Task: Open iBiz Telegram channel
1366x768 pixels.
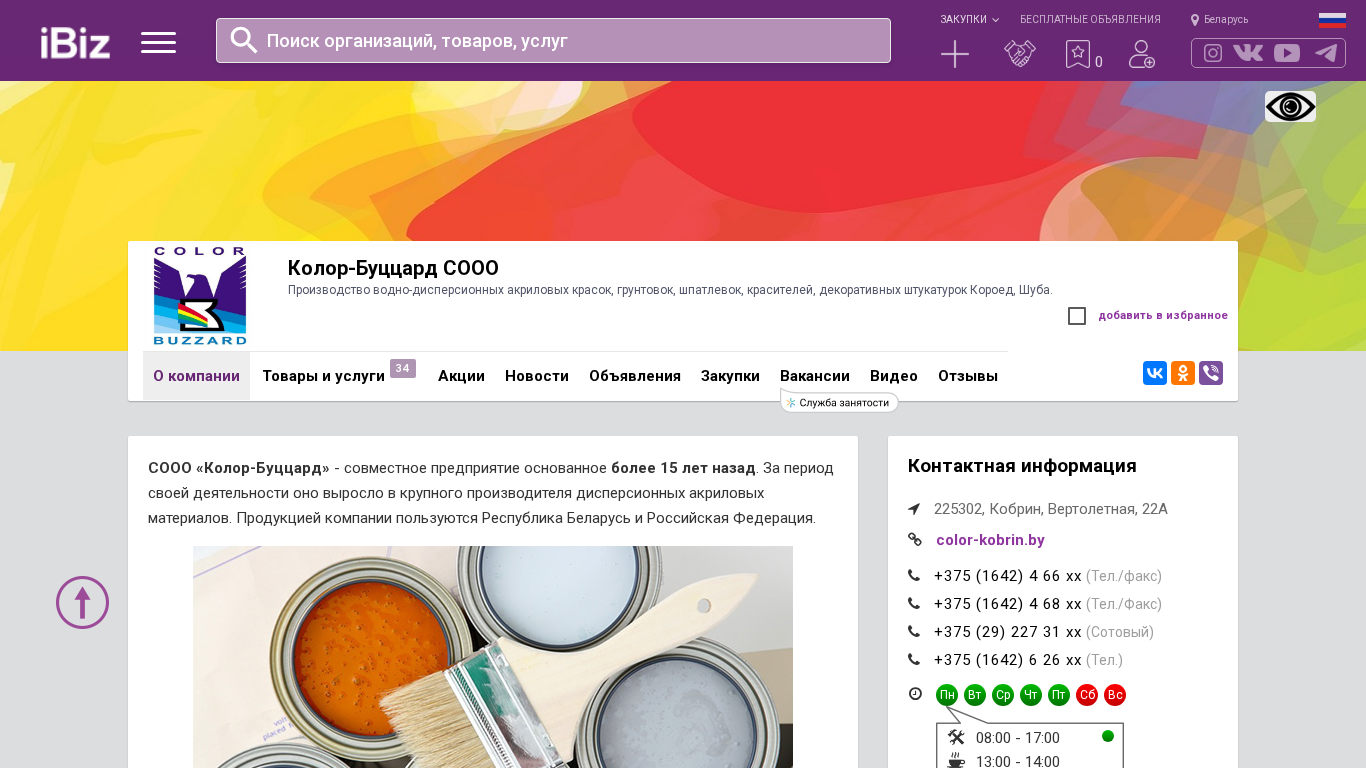Action: coord(1326,53)
